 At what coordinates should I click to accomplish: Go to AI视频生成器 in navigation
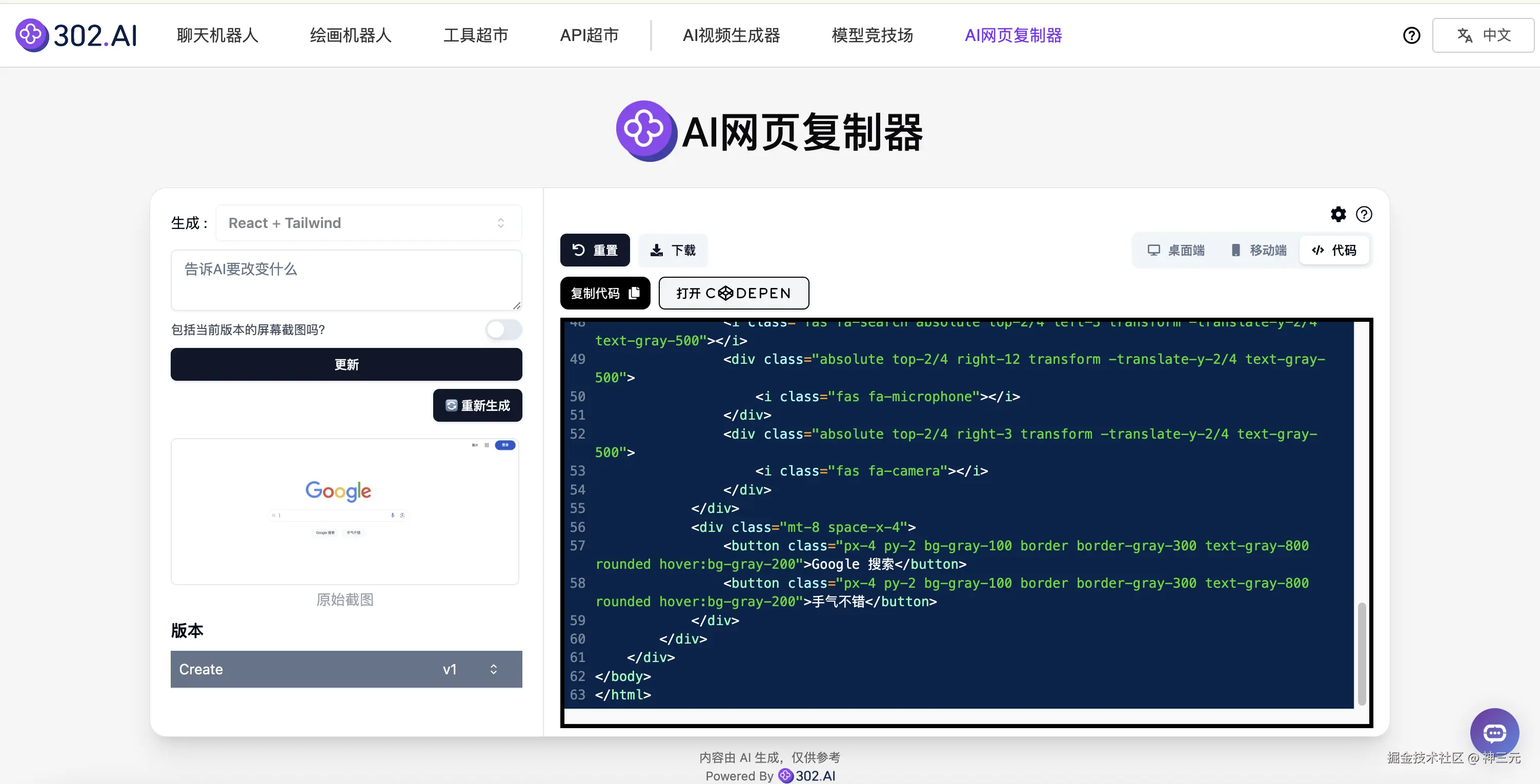[x=731, y=36]
